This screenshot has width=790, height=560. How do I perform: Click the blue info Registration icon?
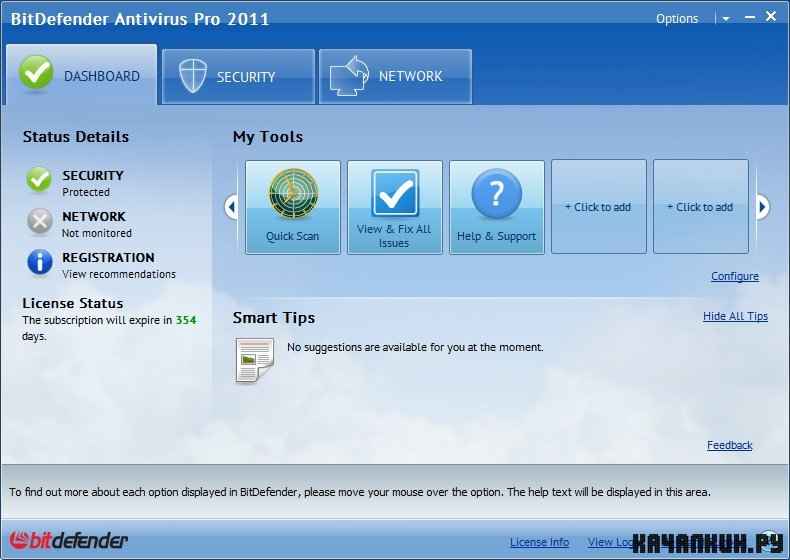(x=40, y=262)
